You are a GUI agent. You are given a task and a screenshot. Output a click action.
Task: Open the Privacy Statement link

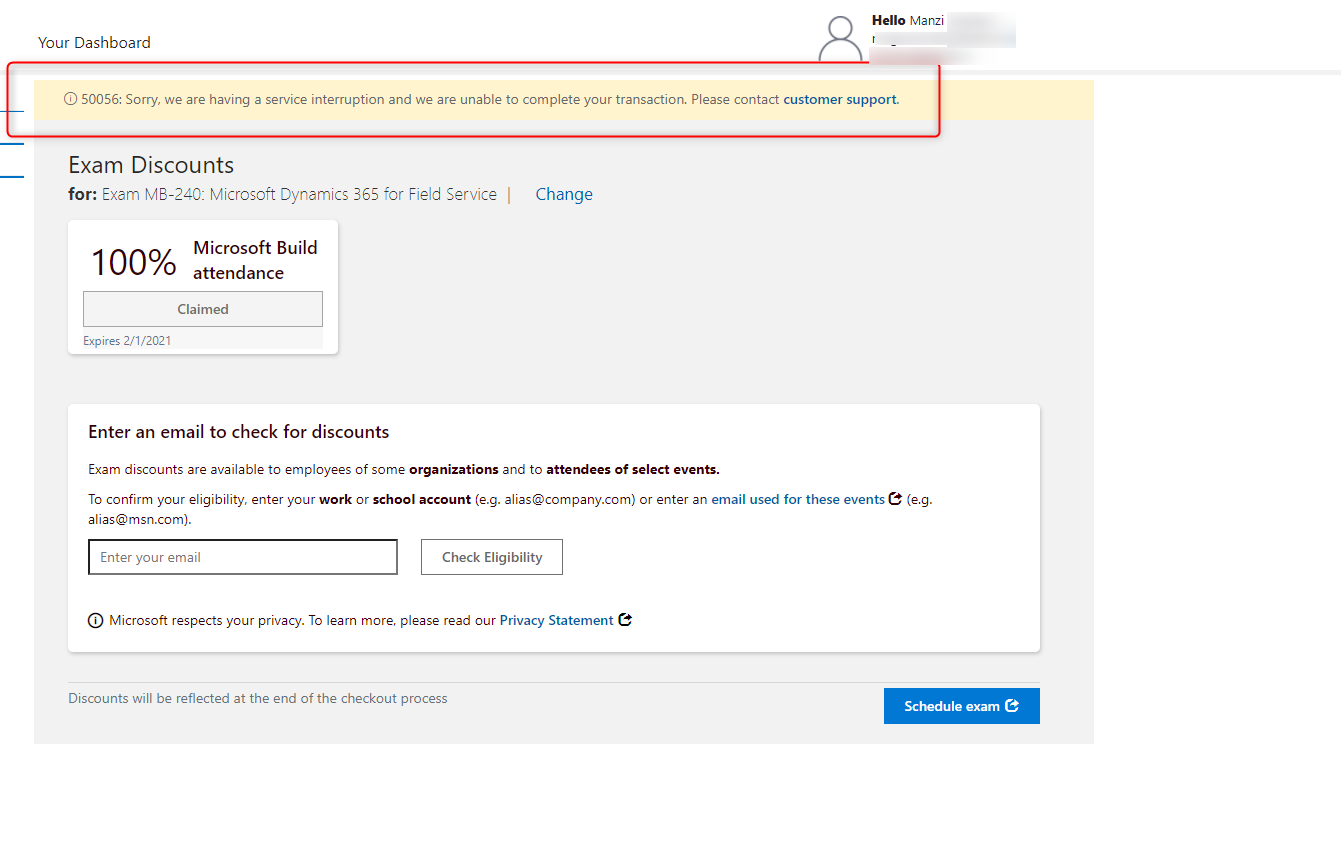(557, 620)
